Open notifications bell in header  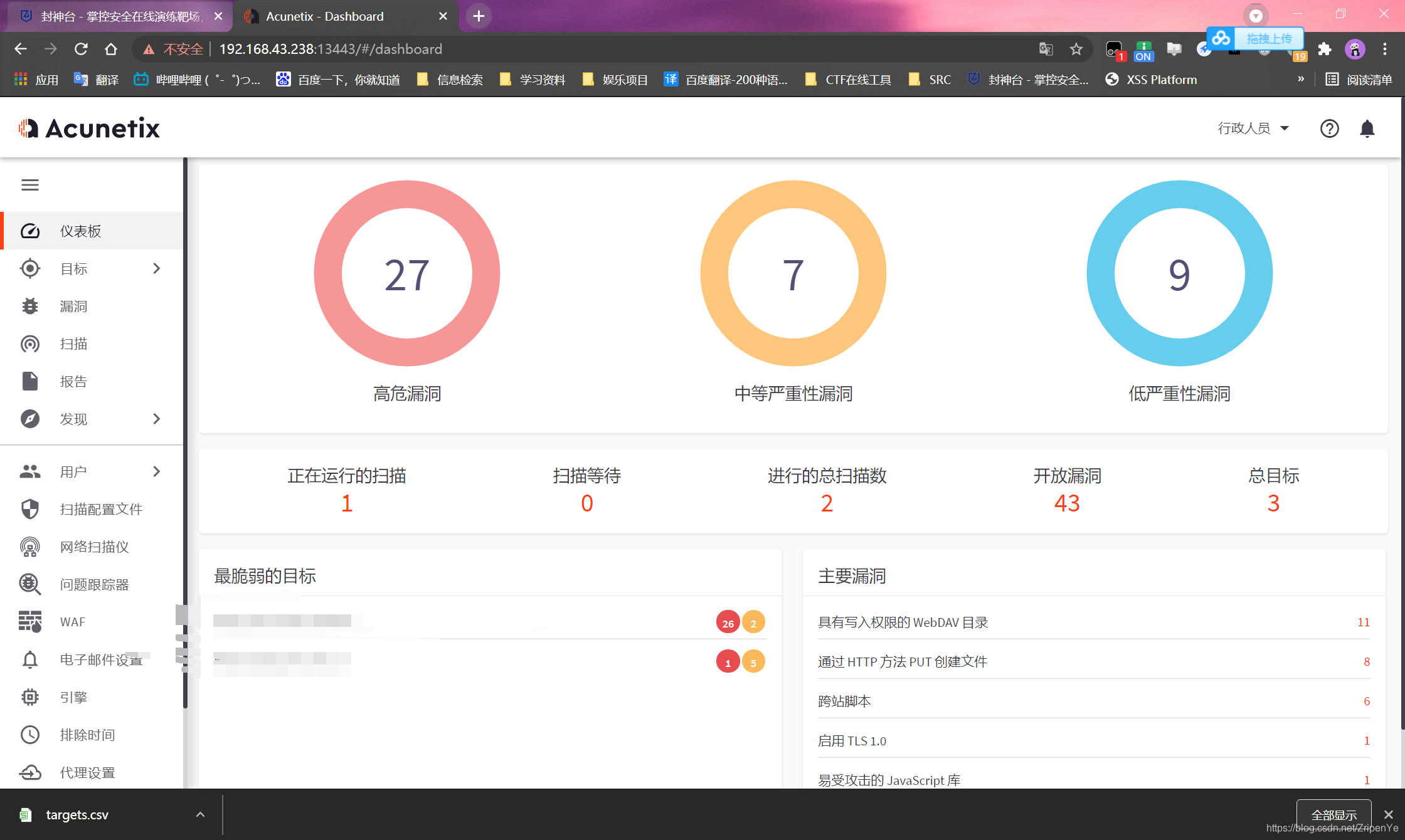pos(1367,129)
